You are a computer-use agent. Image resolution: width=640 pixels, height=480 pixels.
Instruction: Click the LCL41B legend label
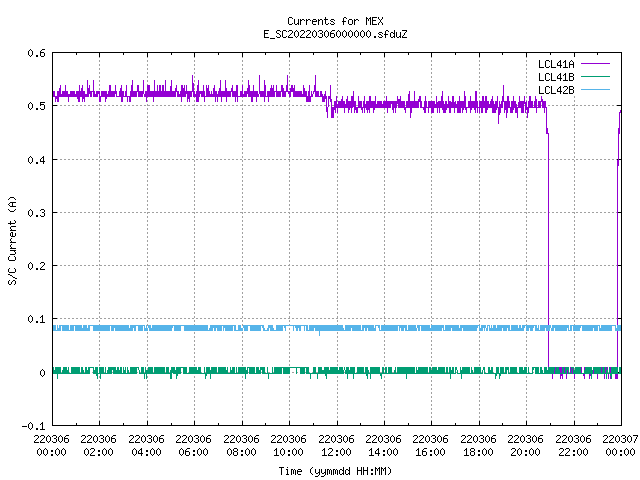556,77
